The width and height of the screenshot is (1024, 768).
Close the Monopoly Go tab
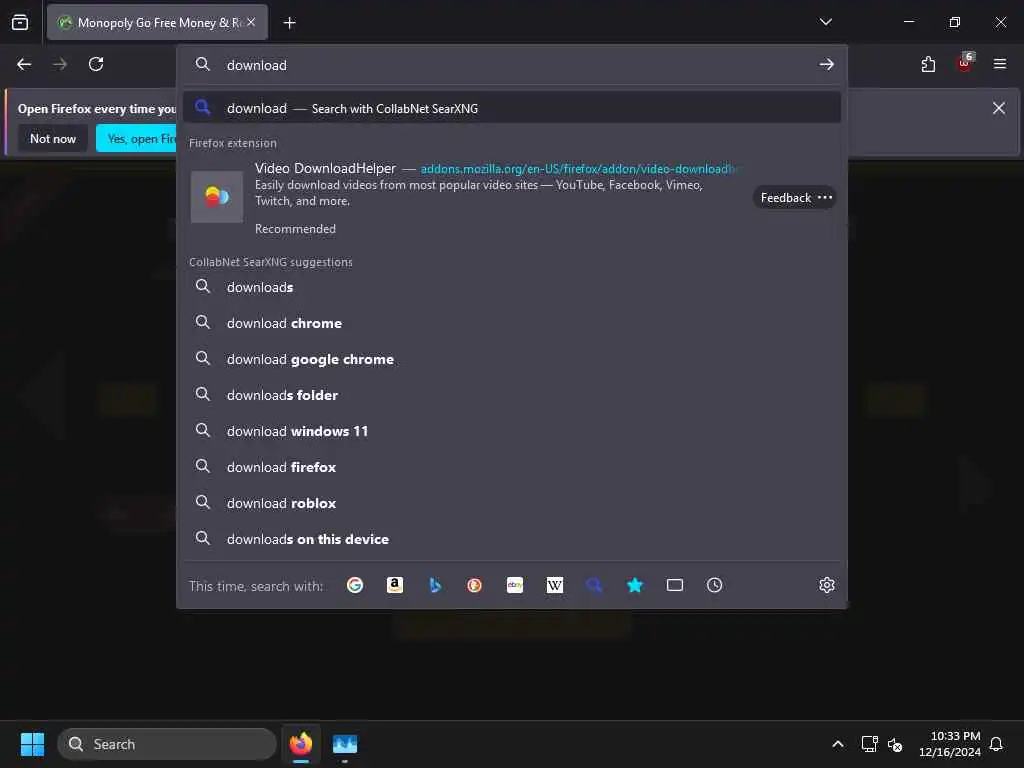point(251,22)
